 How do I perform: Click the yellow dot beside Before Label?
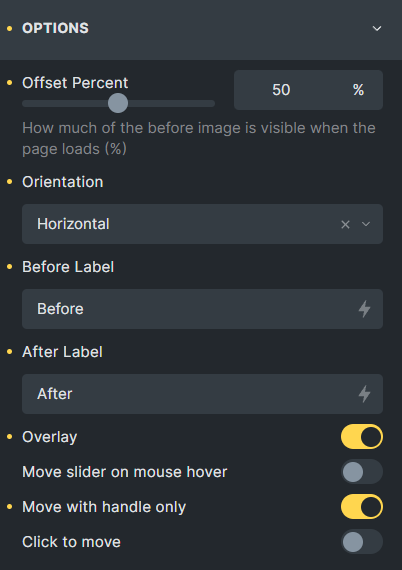point(10,267)
